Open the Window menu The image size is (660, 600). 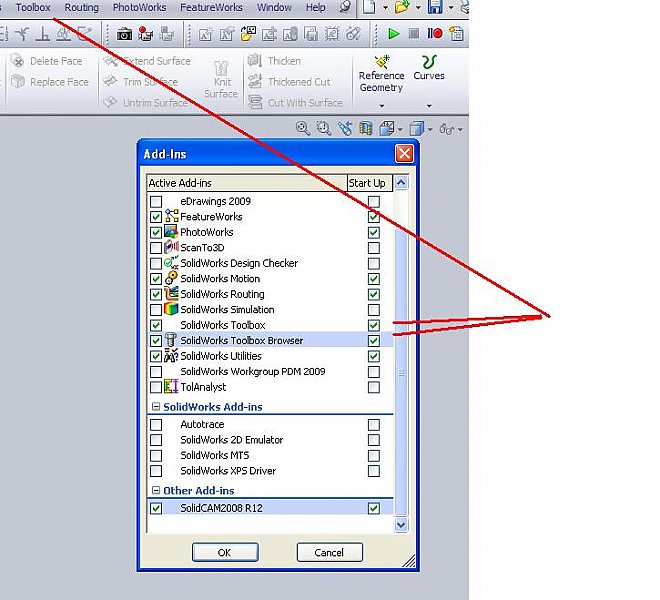(x=274, y=7)
